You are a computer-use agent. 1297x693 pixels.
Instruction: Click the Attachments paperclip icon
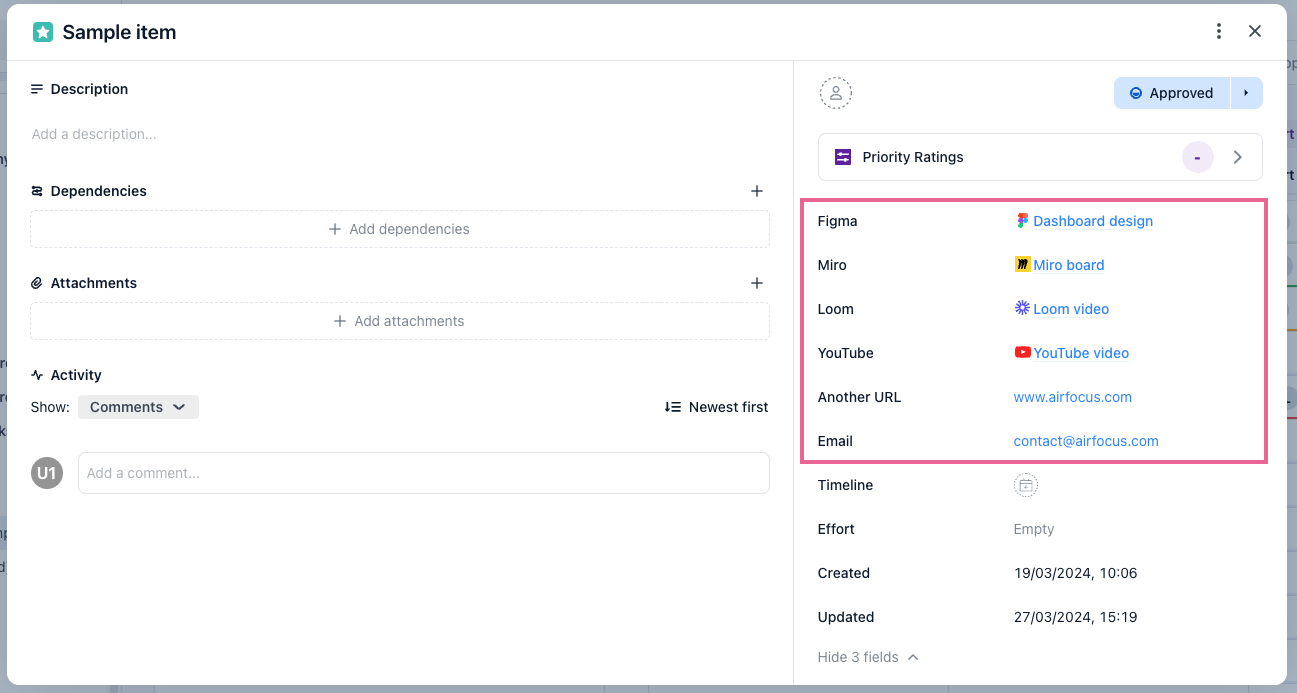pyautogui.click(x=37, y=283)
